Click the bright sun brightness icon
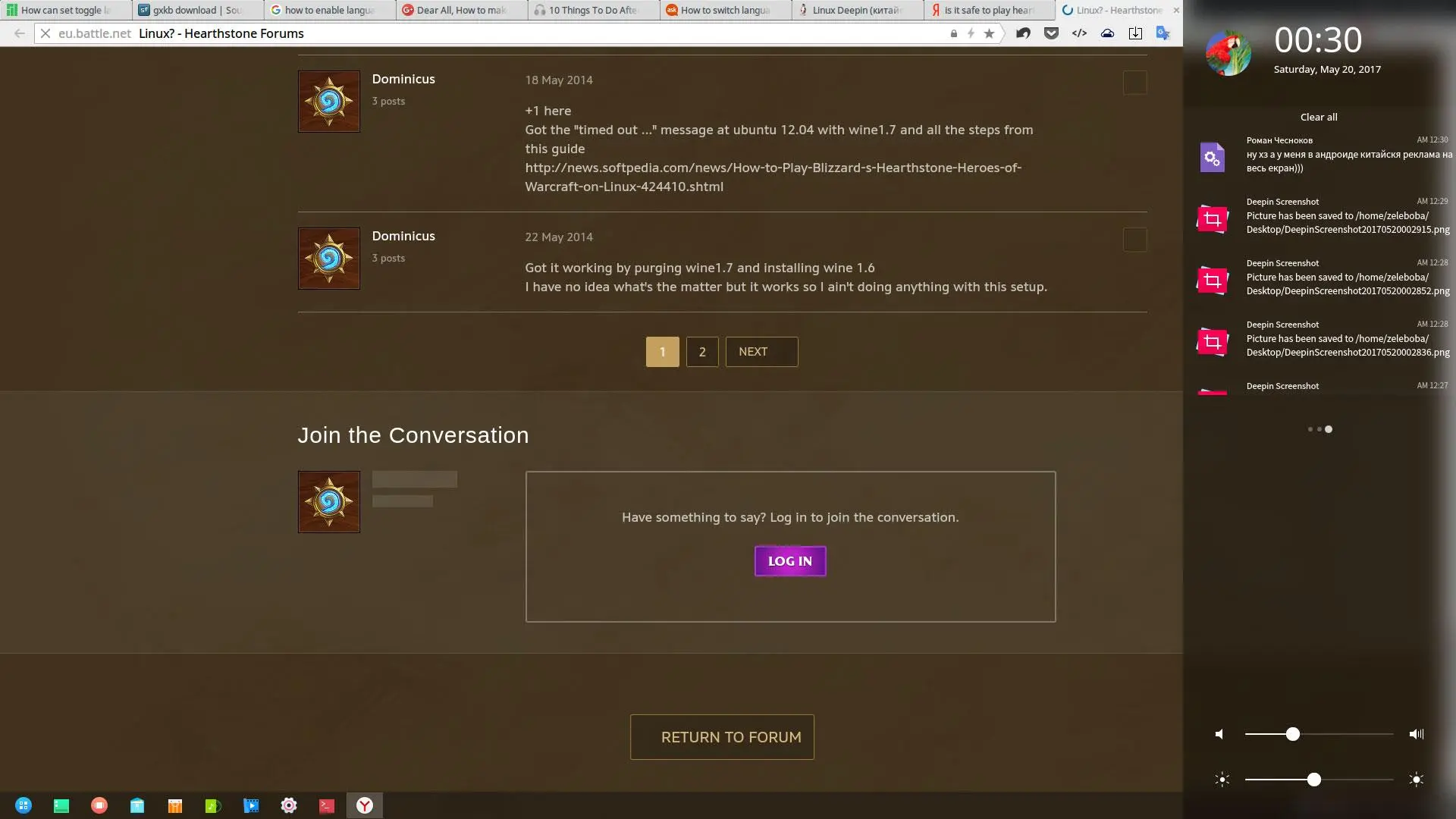Viewport: 1456px width, 819px height. click(1417, 780)
